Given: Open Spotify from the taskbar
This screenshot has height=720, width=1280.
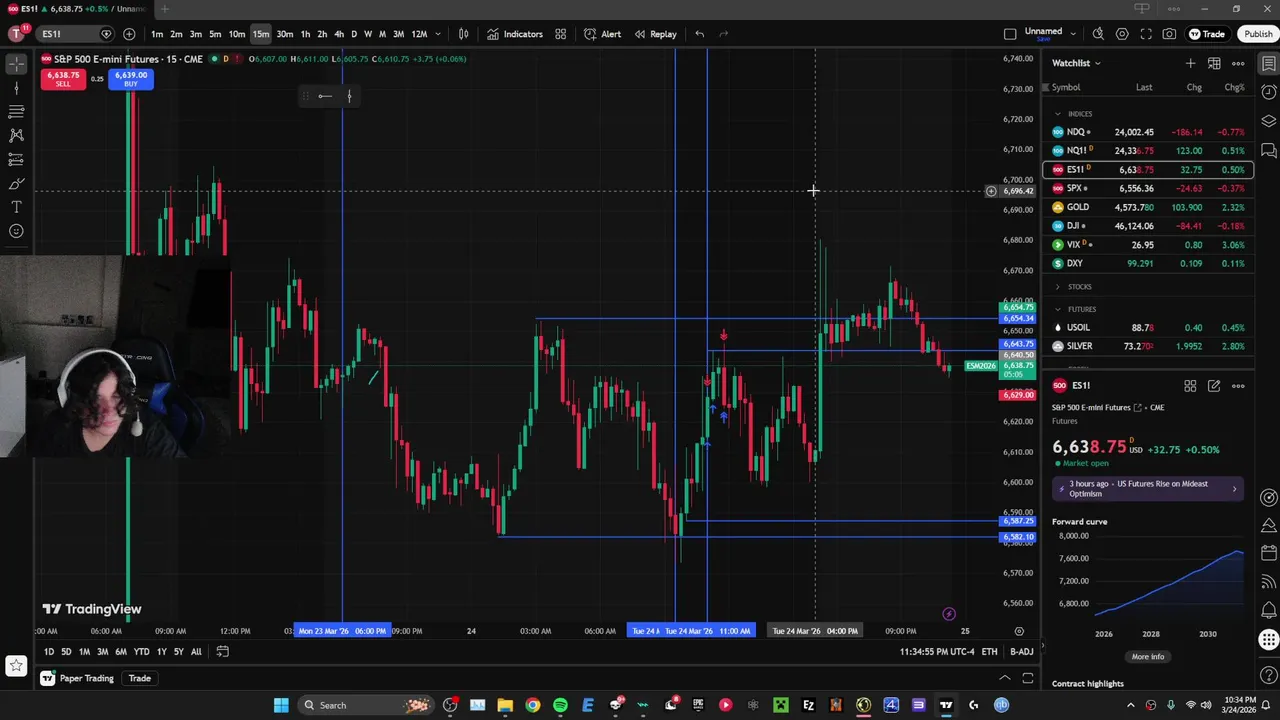Looking at the screenshot, I should 560,705.
